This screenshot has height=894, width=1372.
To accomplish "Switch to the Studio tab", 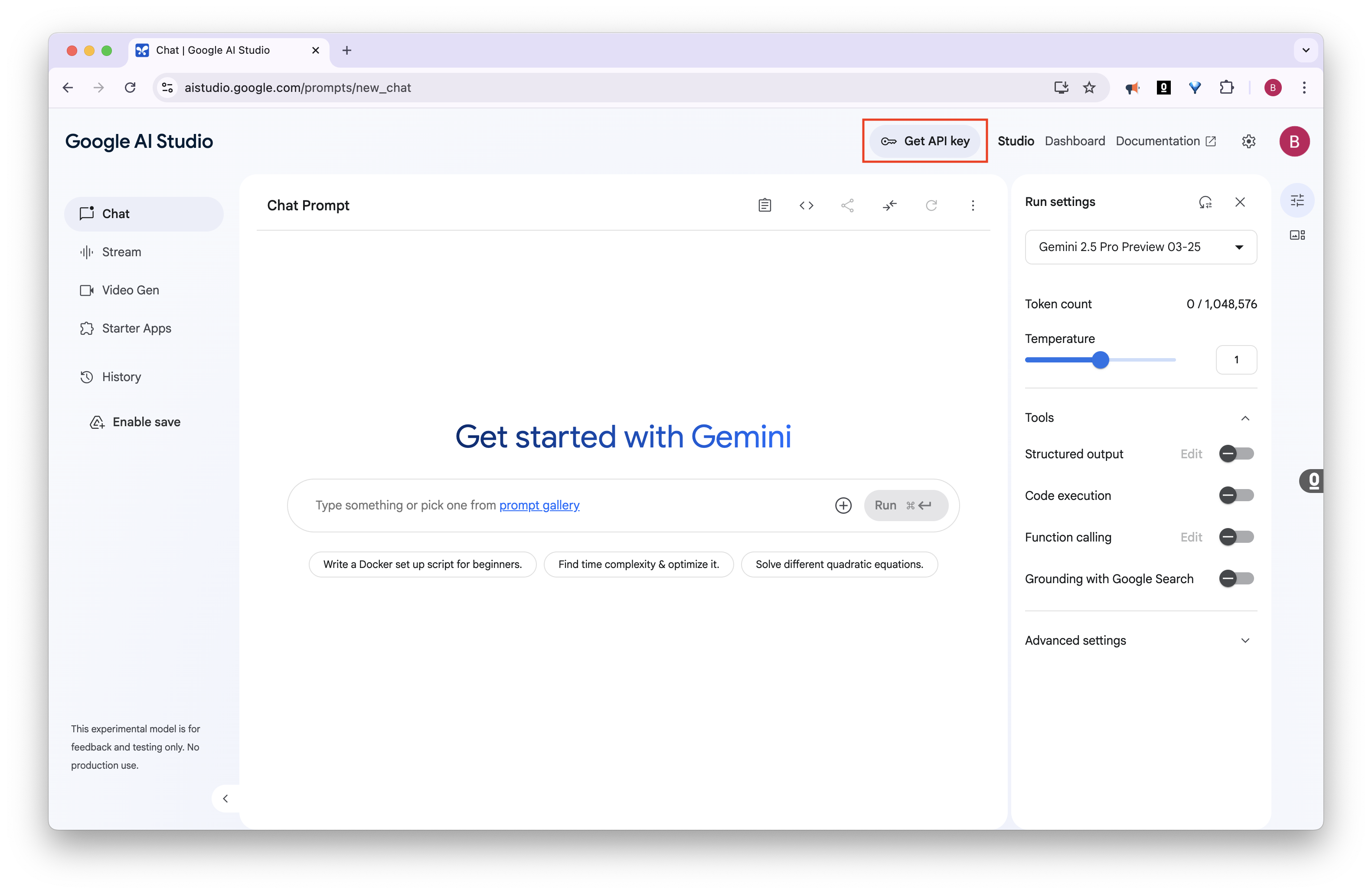I will pos(1015,141).
